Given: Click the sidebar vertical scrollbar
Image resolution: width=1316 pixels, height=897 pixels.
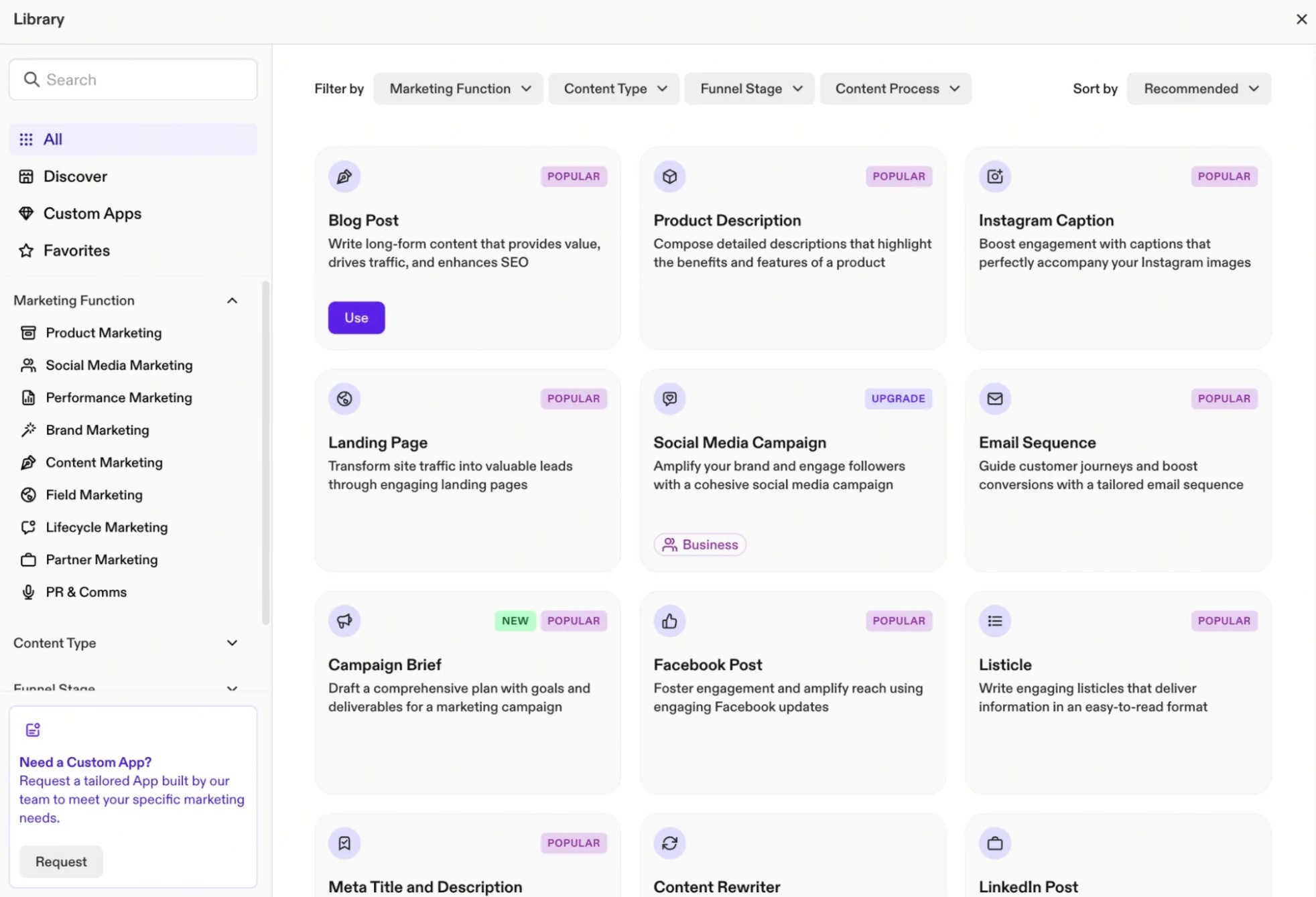Looking at the screenshot, I should coord(266,453).
